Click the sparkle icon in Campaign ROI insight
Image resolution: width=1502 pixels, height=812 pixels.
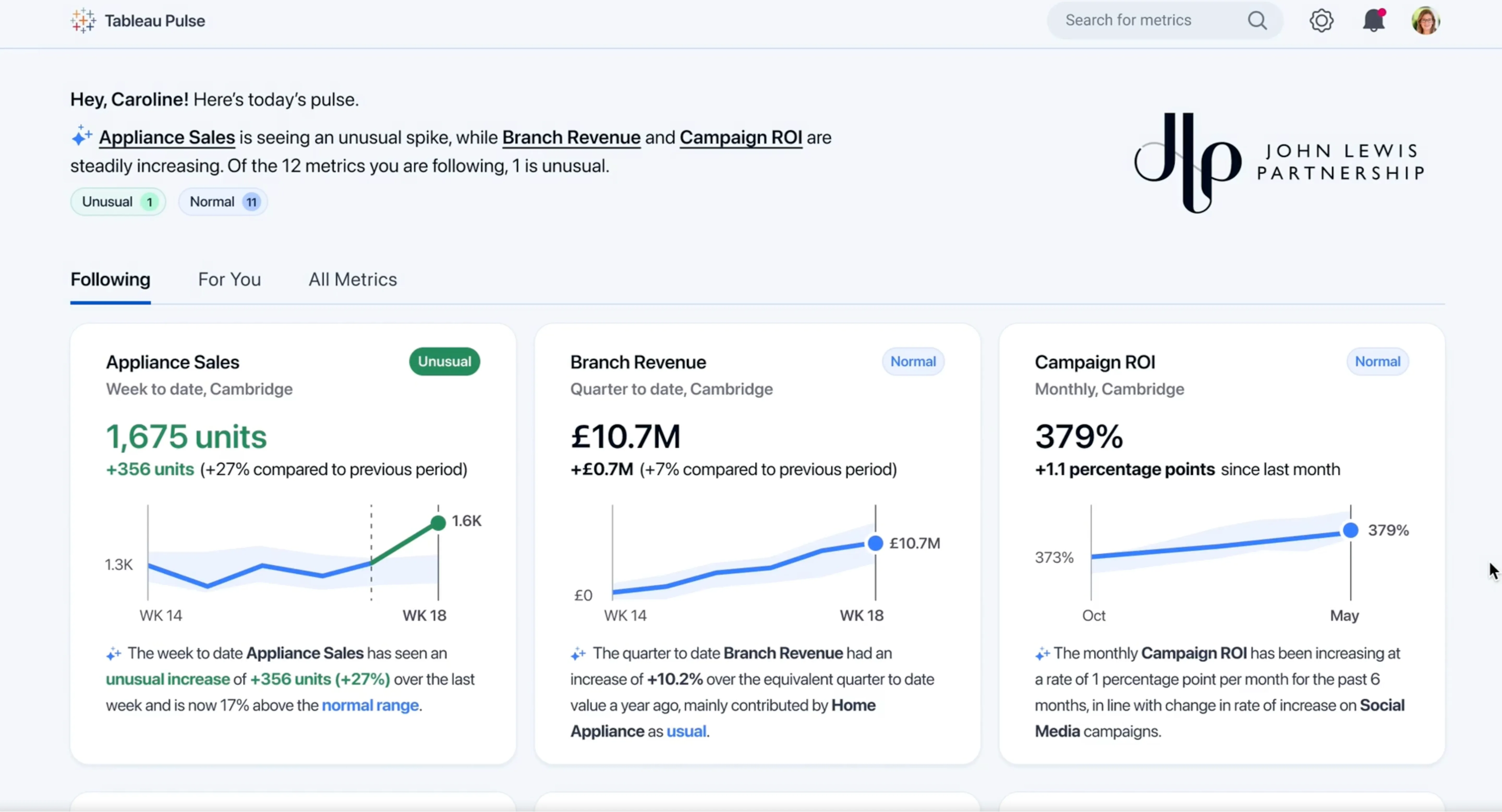click(1042, 654)
